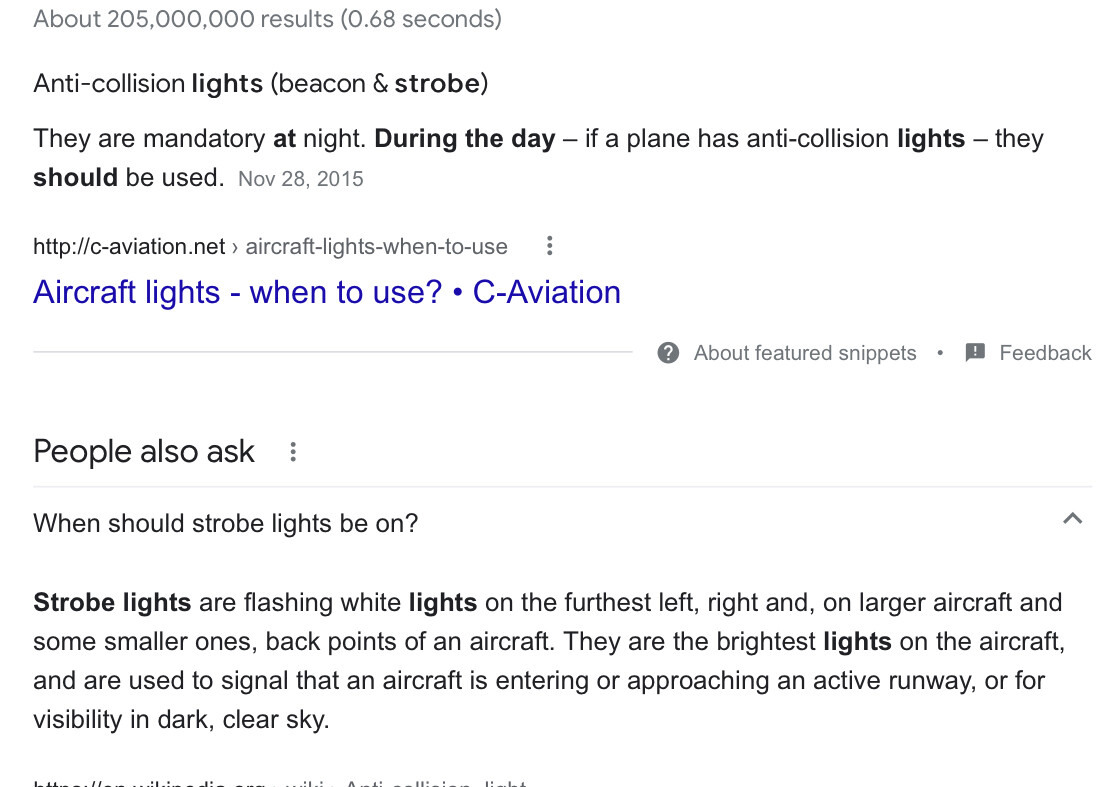Click the http://c-aviation.net domain text
The width and height of the screenshot is (1103, 787).
[x=129, y=247]
